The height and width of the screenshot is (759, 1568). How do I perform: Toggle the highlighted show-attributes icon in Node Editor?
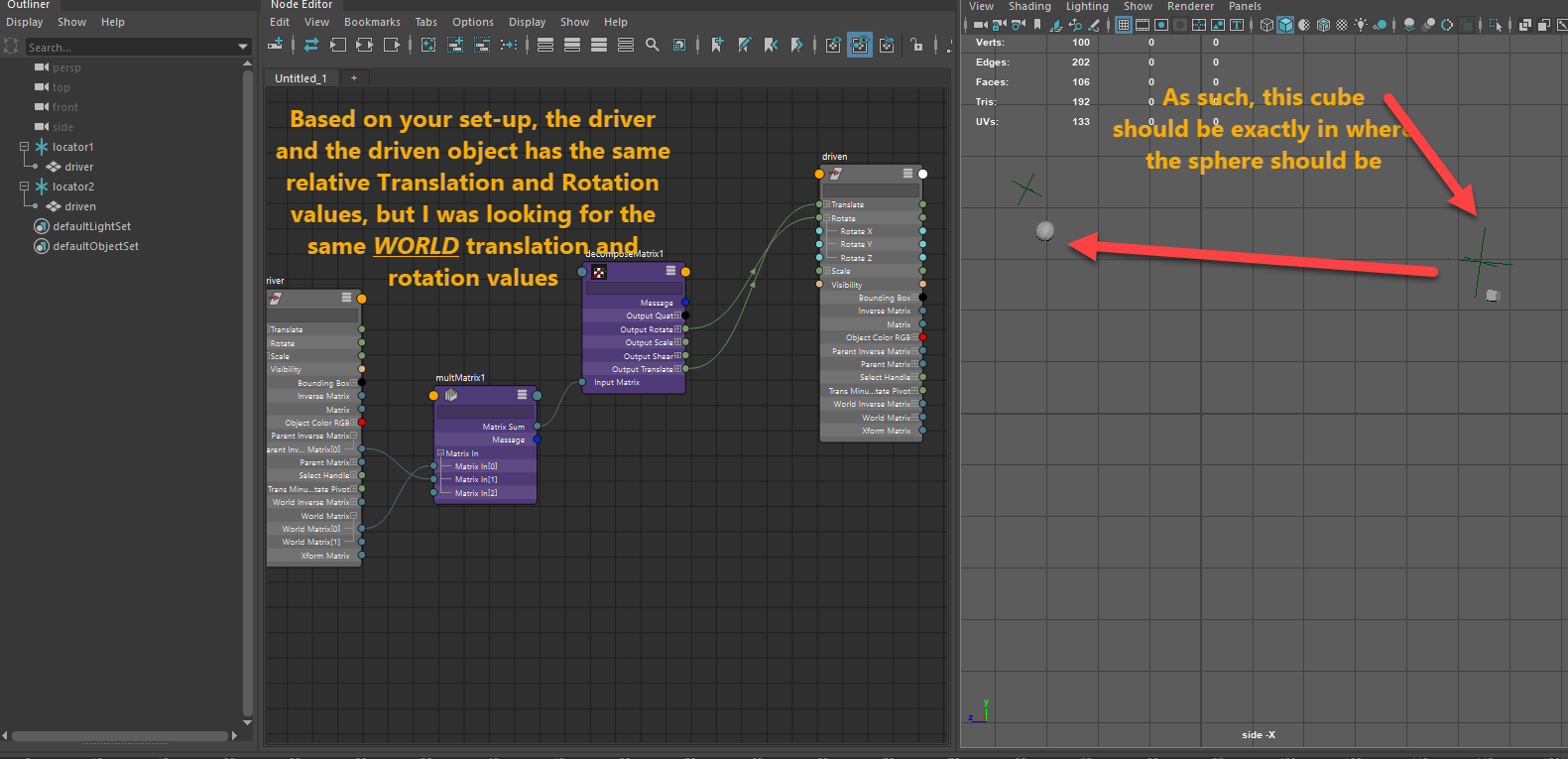tap(859, 45)
